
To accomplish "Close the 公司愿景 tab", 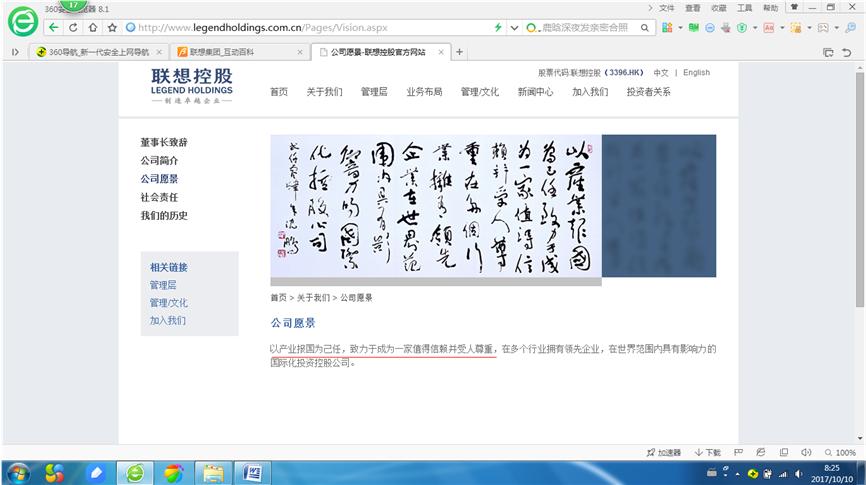I will 441,52.
